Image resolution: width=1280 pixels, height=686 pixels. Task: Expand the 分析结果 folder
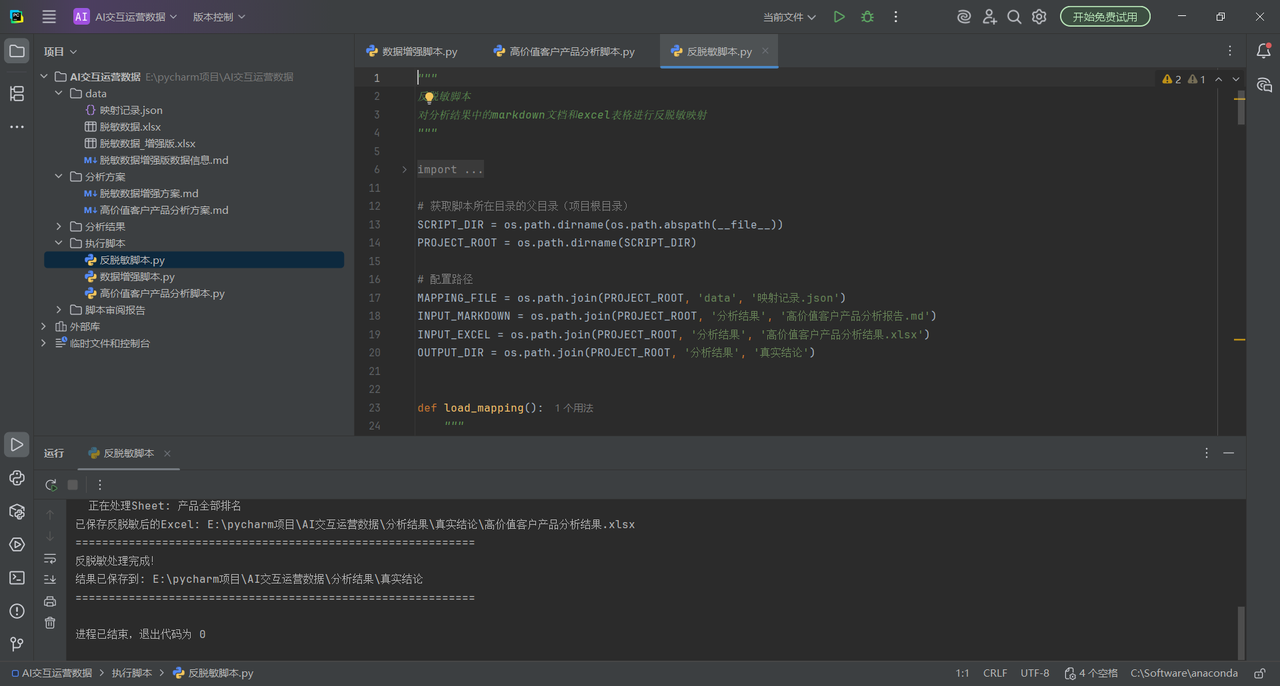point(59,227)
